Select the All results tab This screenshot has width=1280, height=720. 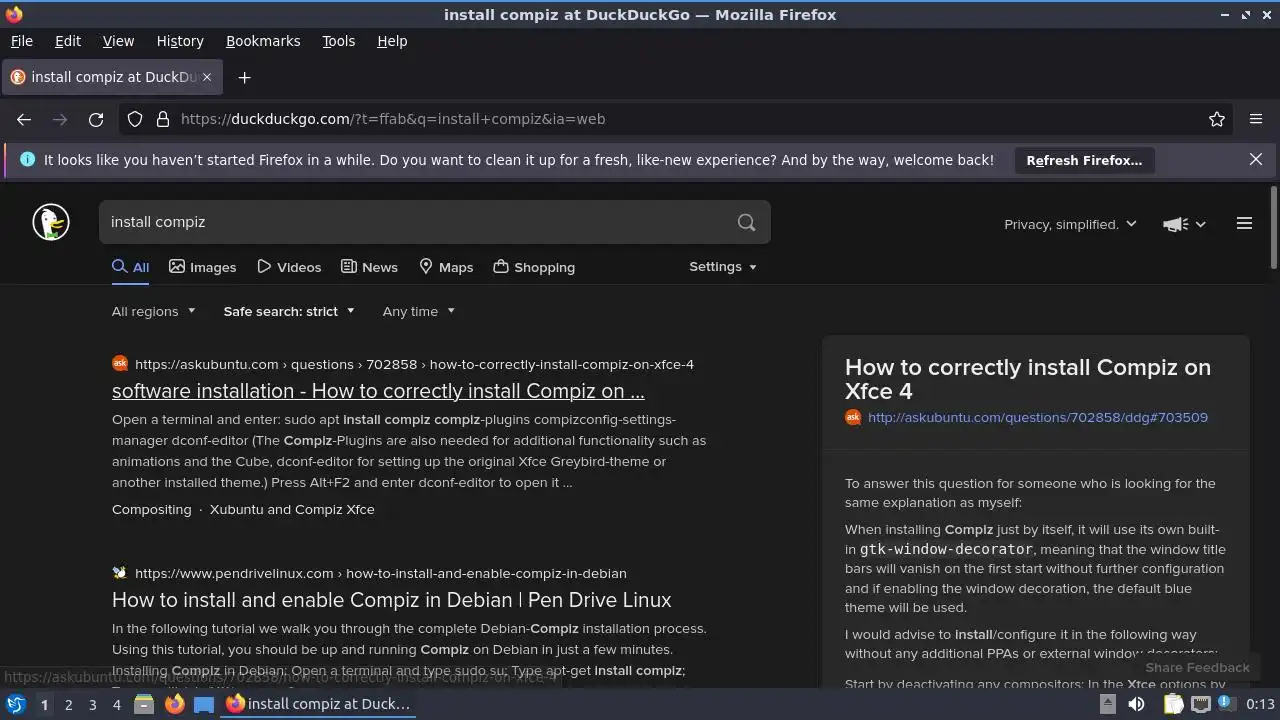pyautogui.click(x=130, y=267)
